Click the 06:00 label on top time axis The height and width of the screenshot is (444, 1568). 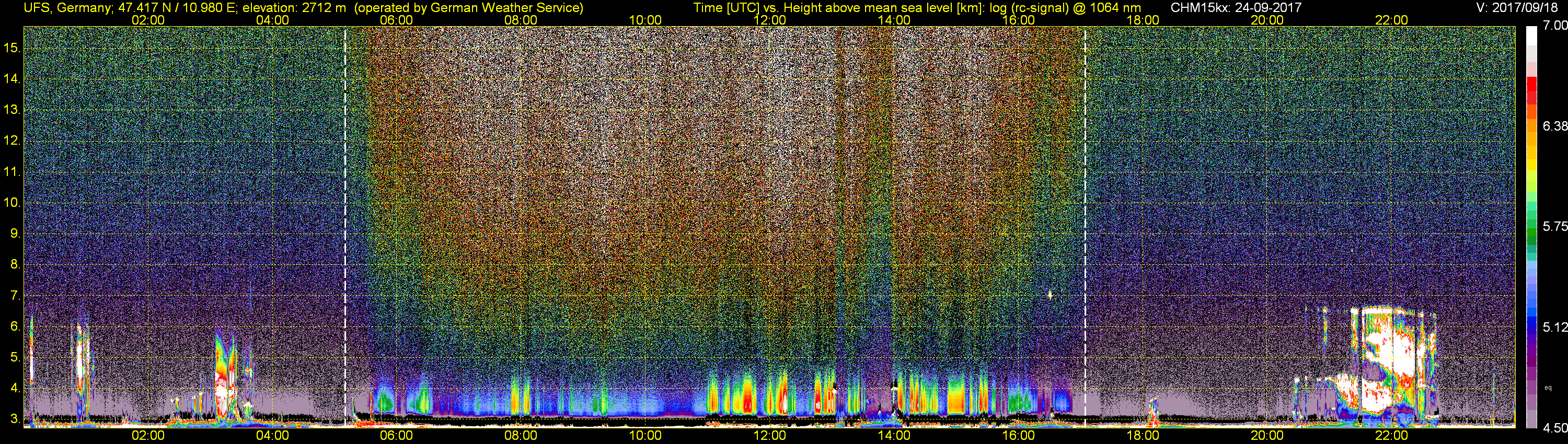click(x=396, y=20)
